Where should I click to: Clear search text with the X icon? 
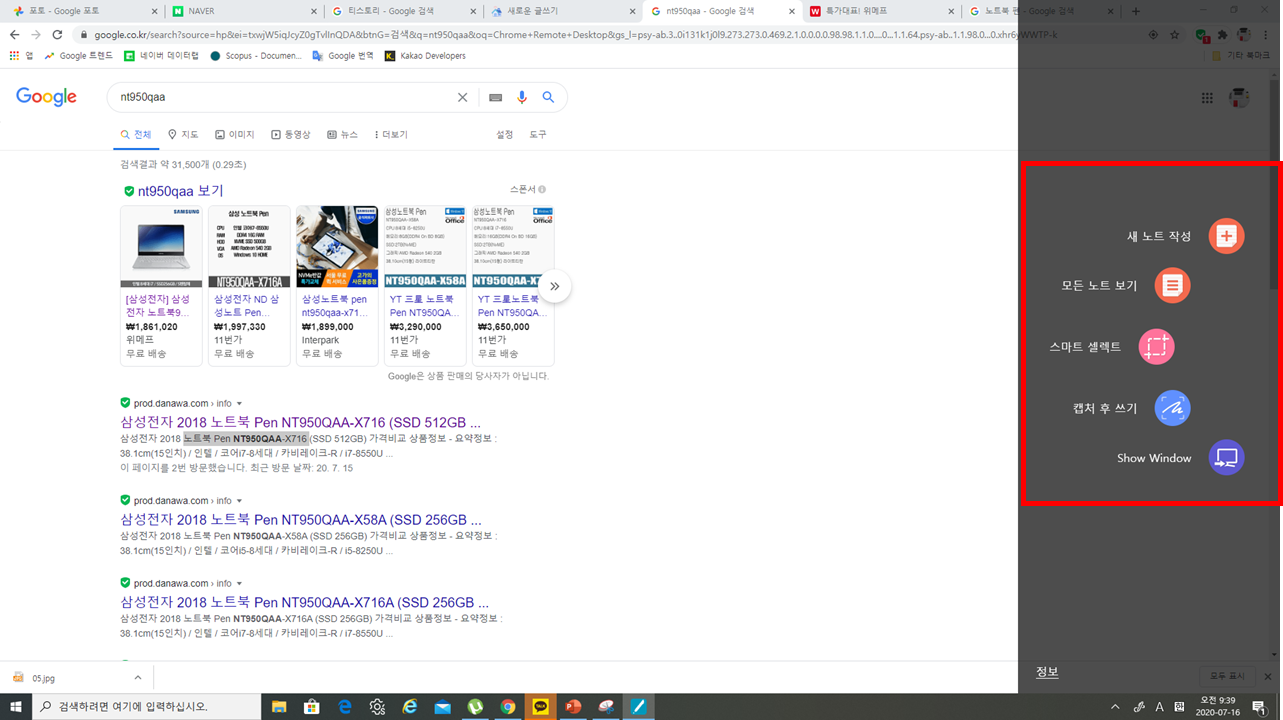462,97
